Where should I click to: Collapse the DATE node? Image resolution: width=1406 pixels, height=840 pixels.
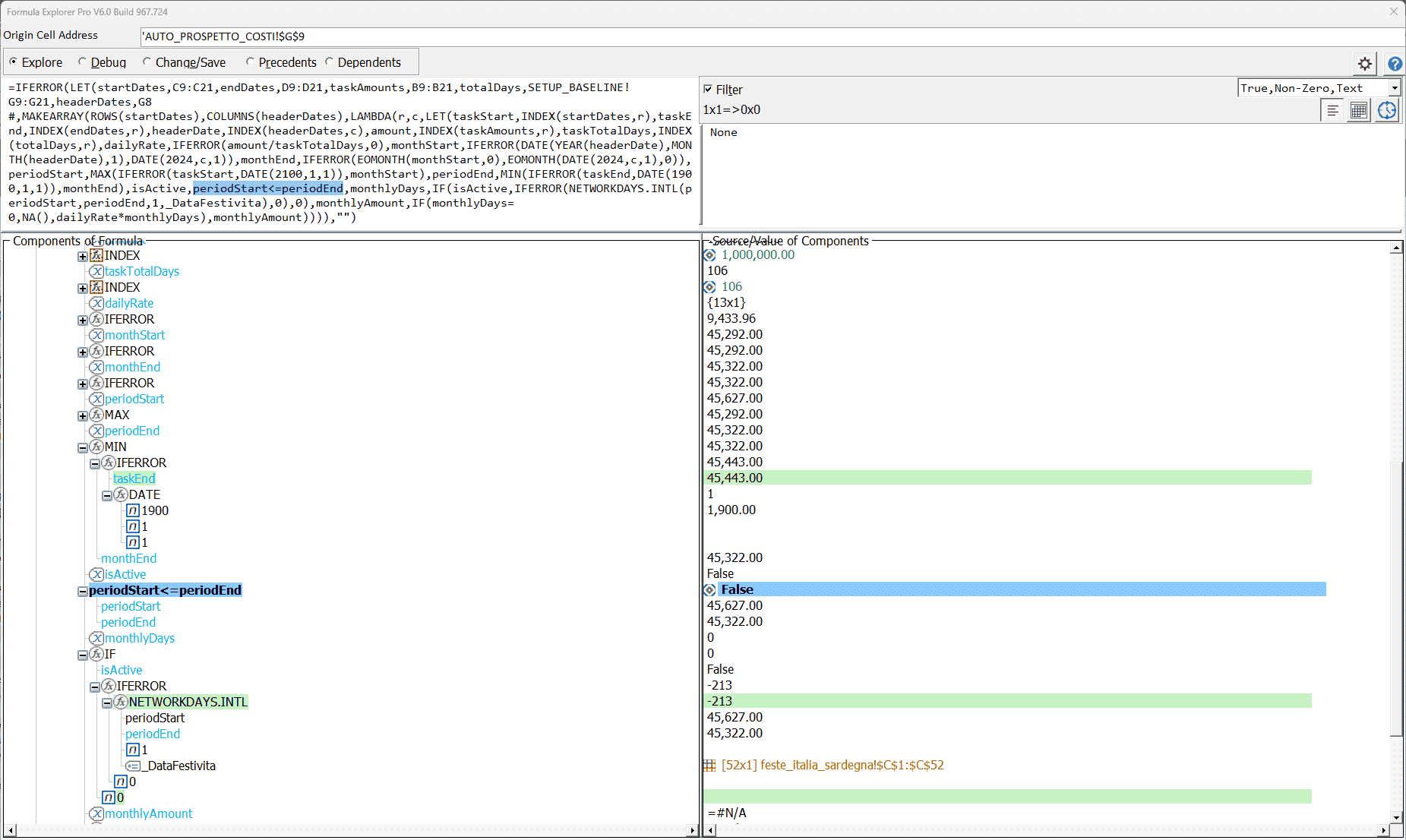106,495
